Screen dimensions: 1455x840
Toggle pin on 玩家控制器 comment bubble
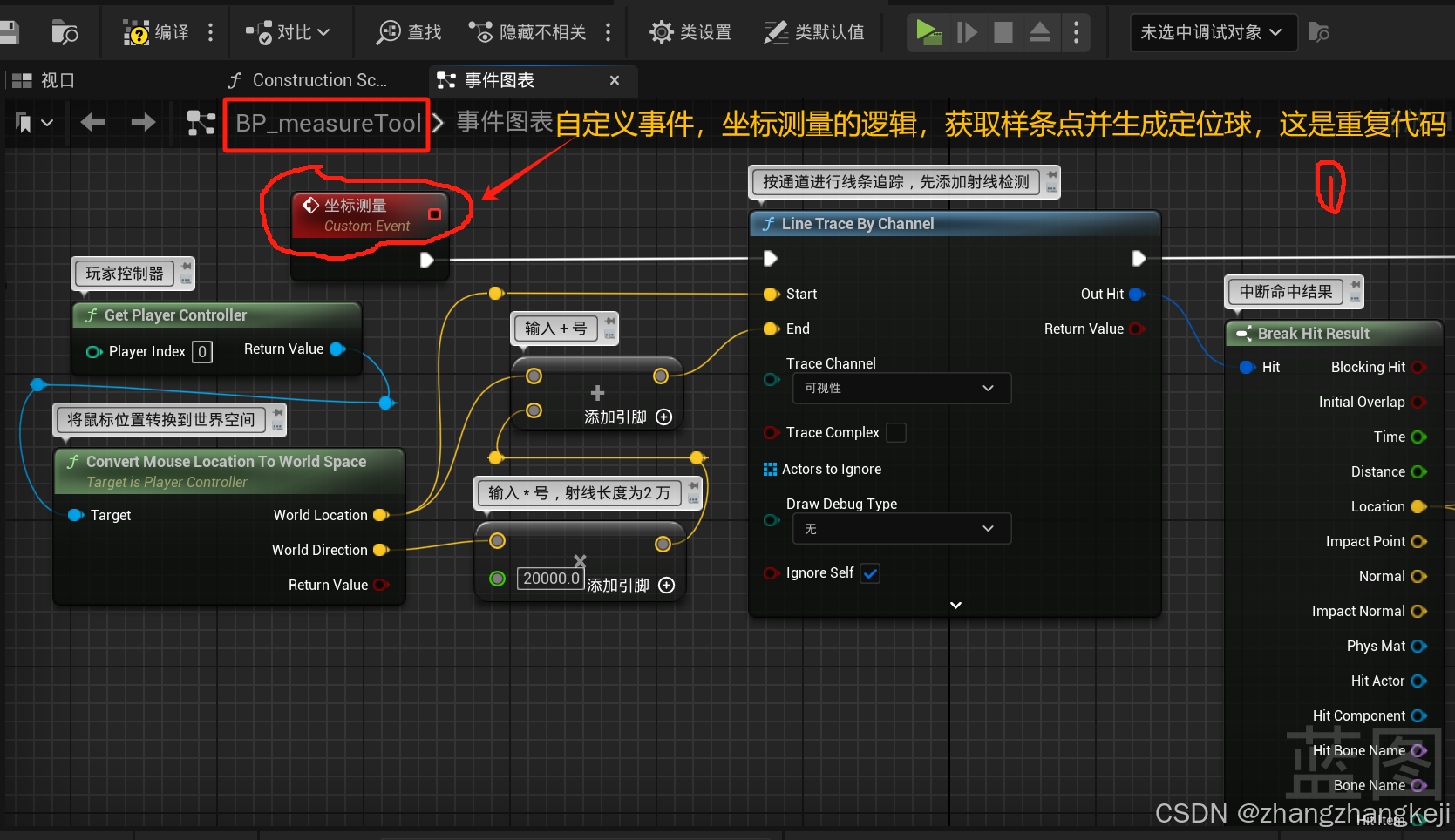click(x=186, y=266)
